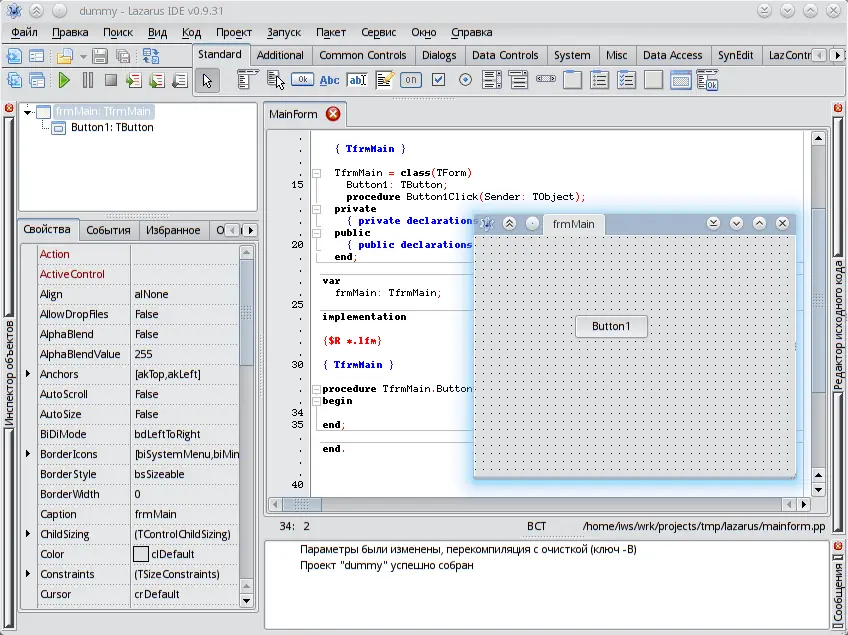The width and height of the screenshot is (848, 635).
Task: Pick the TRadioButton component in the palette
Action: [465, 80]
